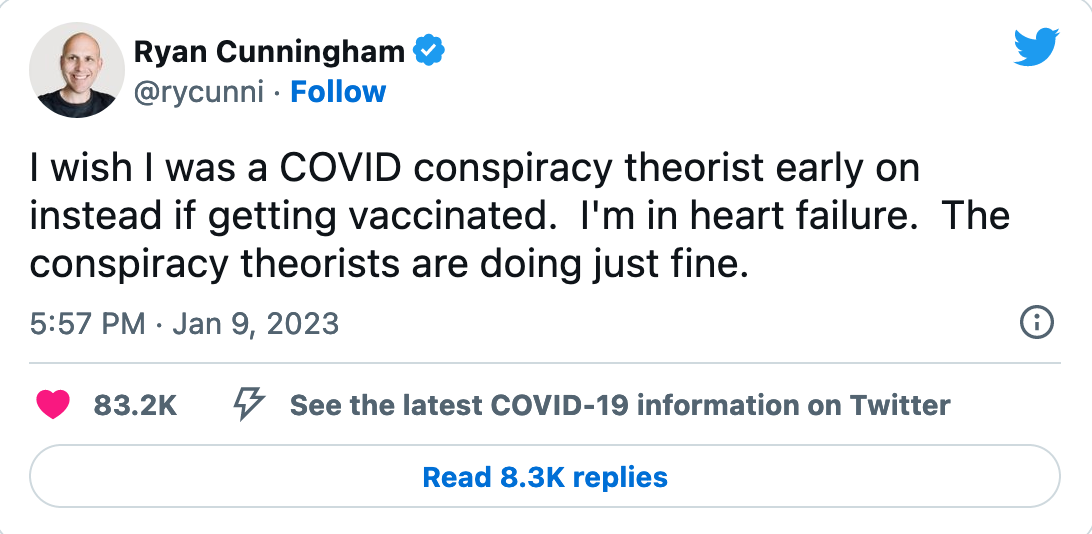See the latest COVID-19 information link
Viewport: 1092px width, 534px height.
[620, 405]
